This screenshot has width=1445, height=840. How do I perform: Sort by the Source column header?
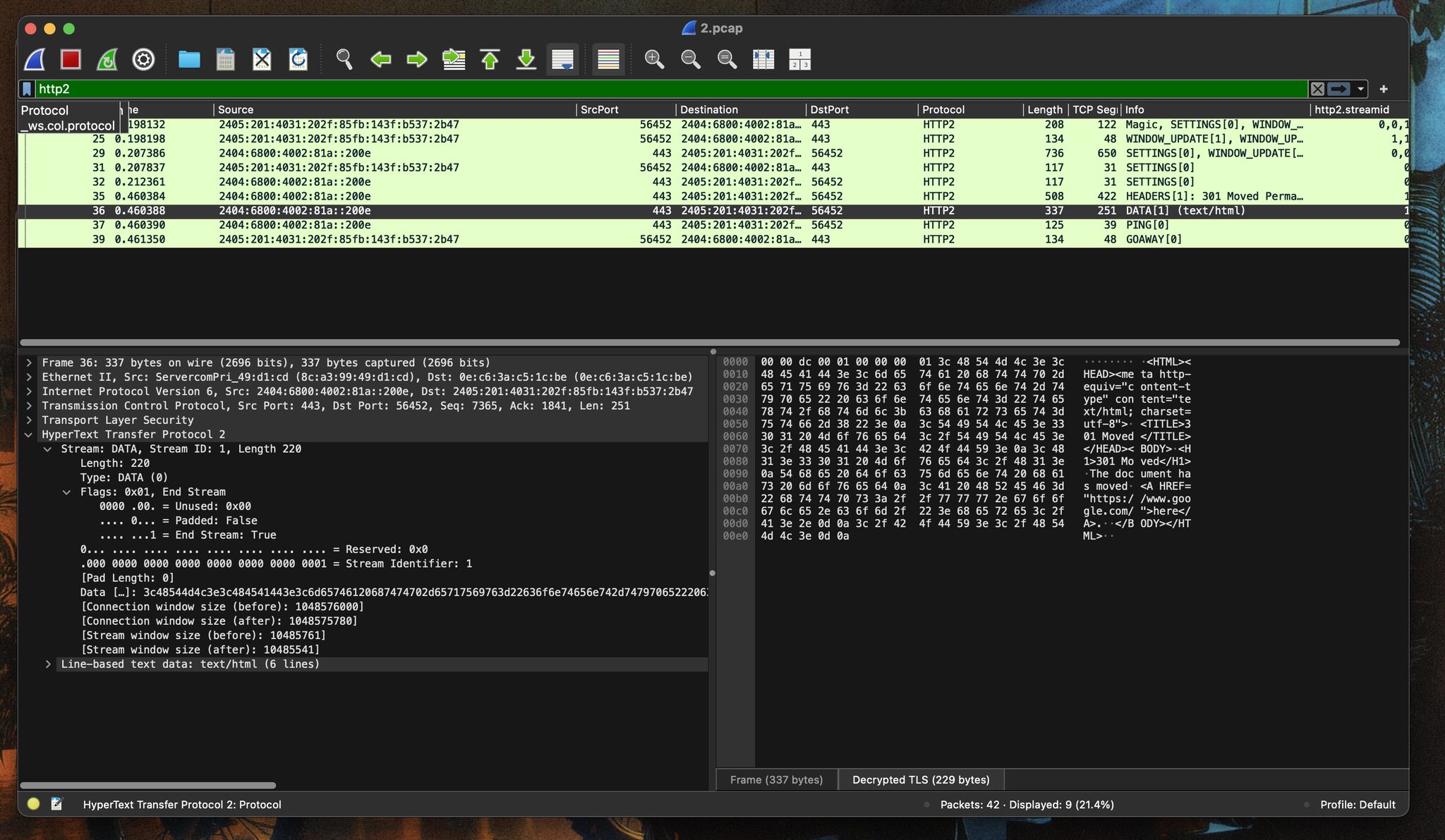[394, 109]
